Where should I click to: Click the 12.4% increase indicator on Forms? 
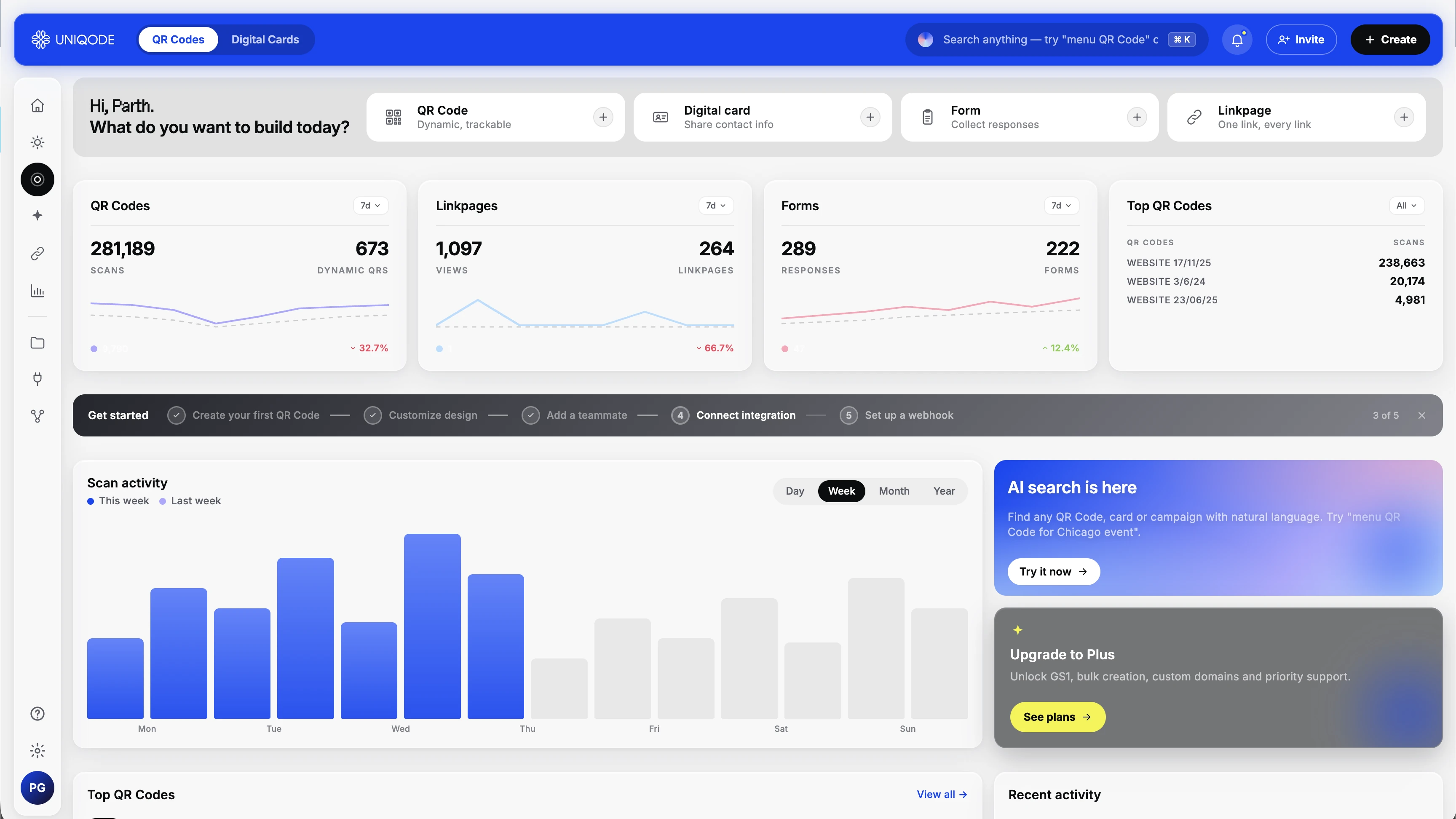coord(1060,348)
